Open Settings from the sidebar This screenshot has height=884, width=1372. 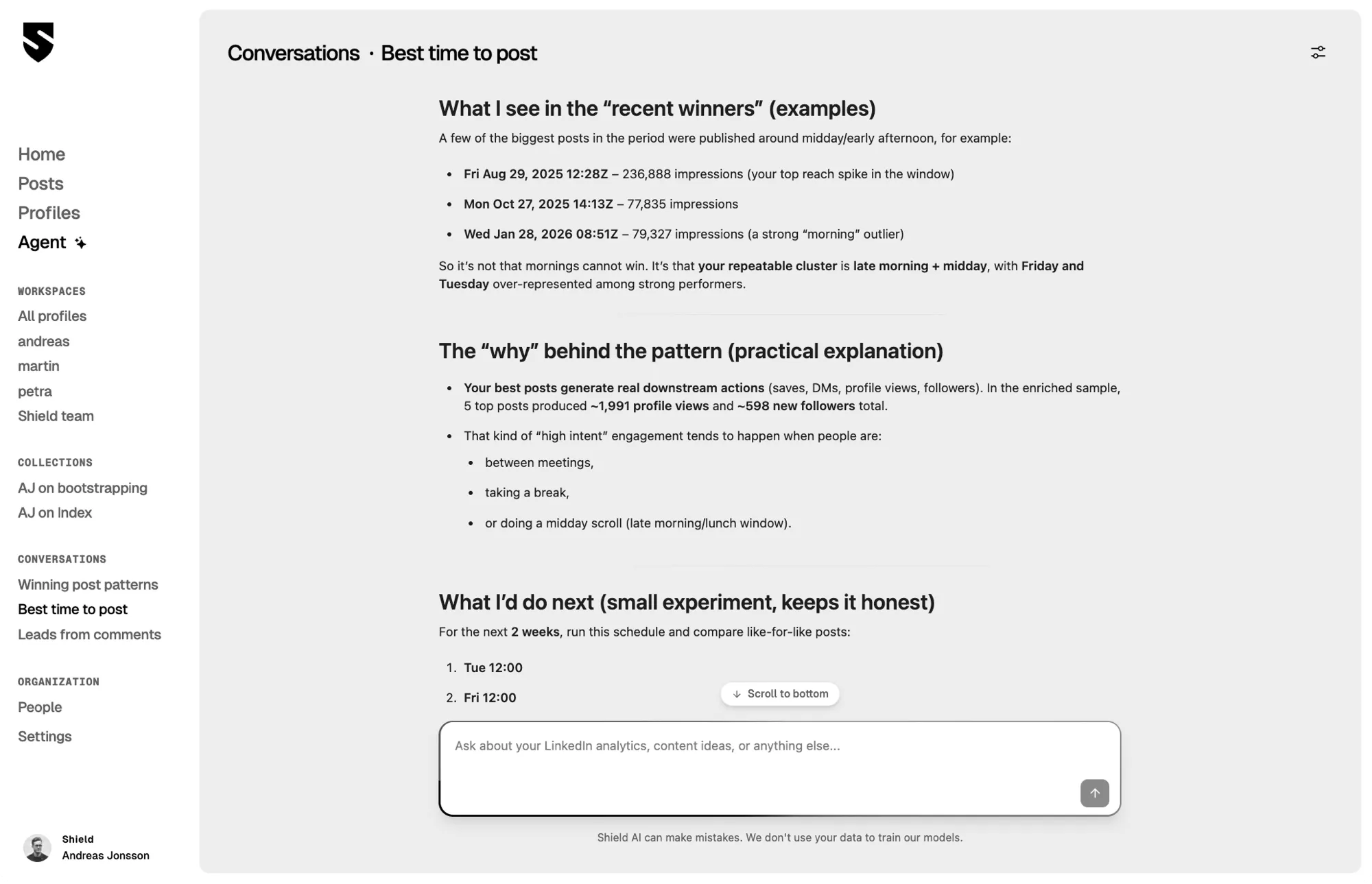tap(45, 736)
